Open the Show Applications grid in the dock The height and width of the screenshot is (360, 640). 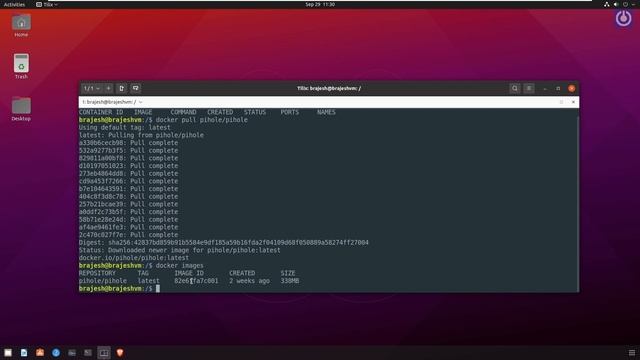tap(632, 353)
